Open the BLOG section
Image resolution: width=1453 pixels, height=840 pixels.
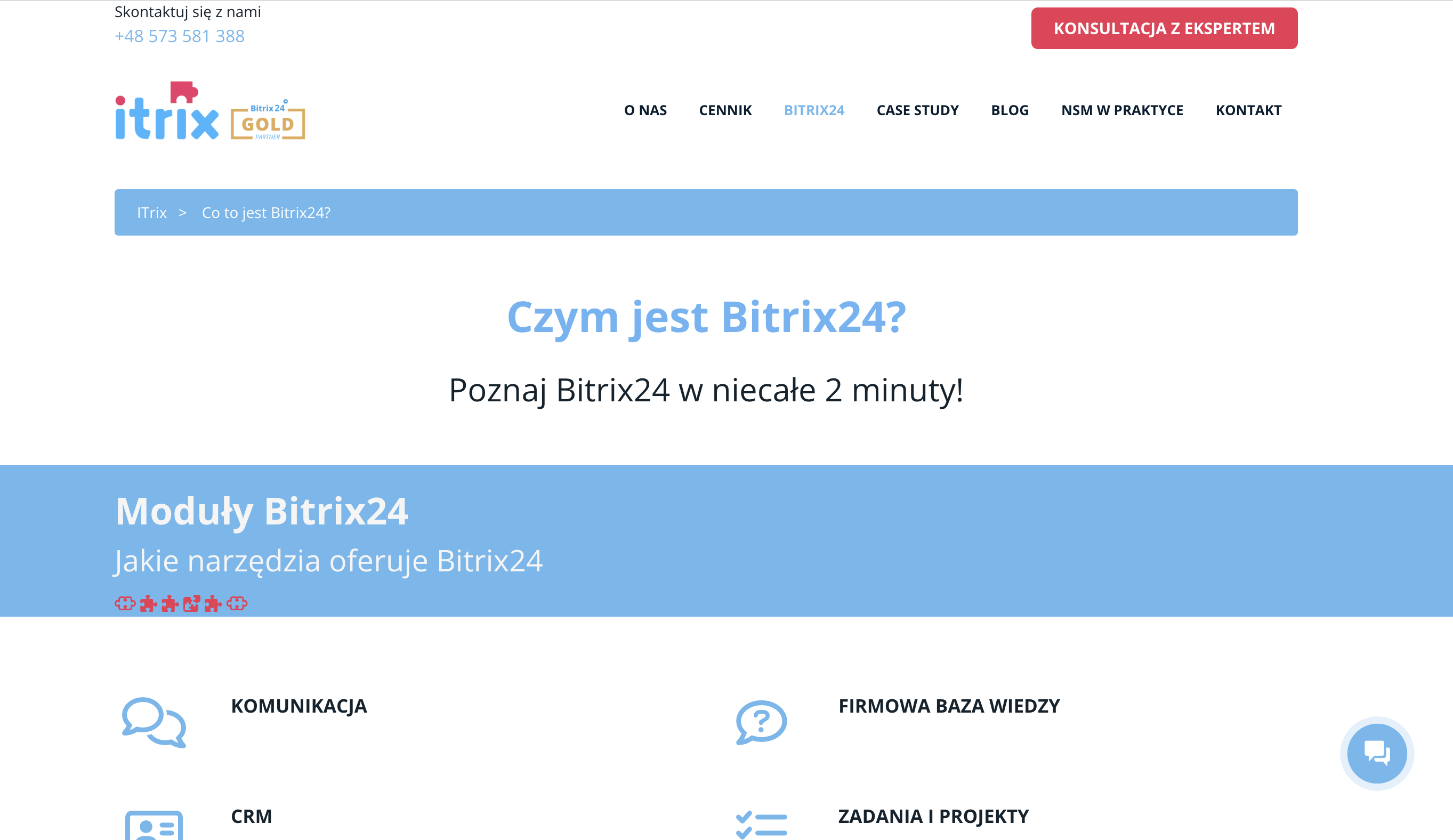pyautogui.click(x=1010, y=110)
